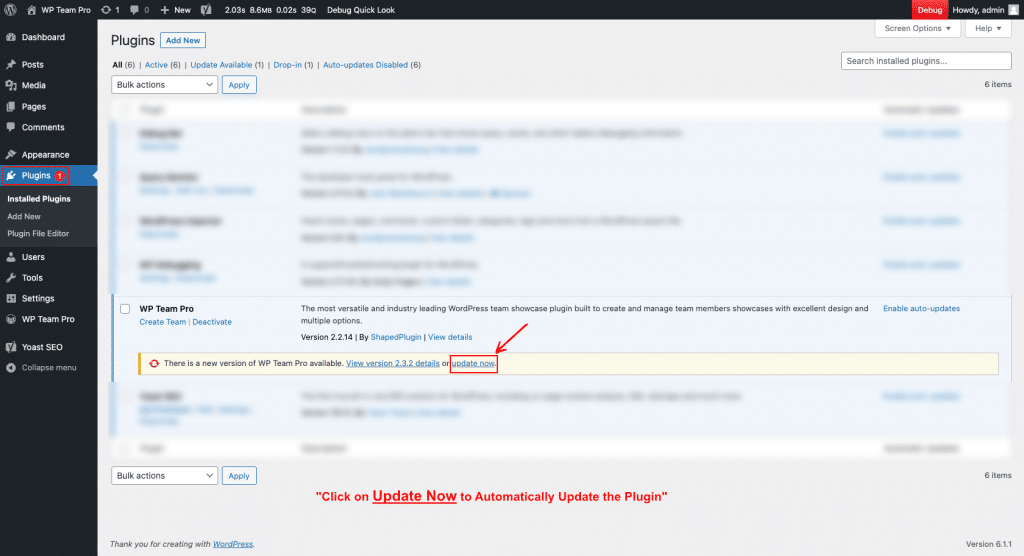
Task: Click the red Debug button in admin bar
Action: pos(929,10)
